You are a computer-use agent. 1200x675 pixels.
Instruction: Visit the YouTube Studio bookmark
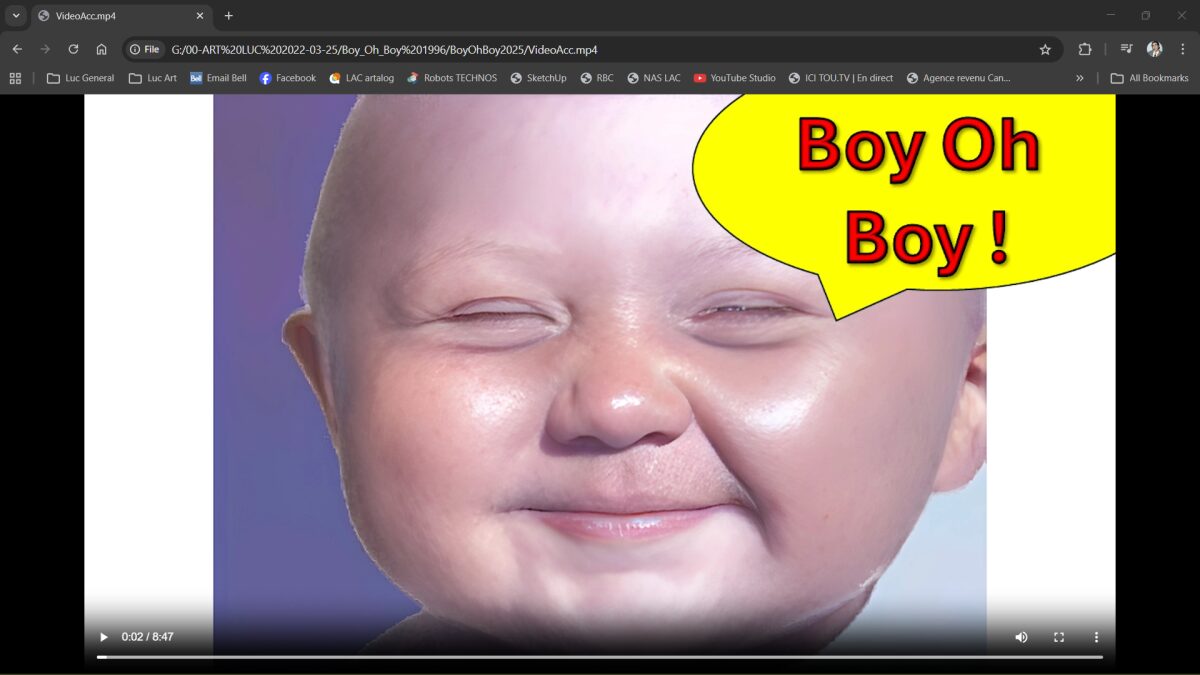[735, 77]
